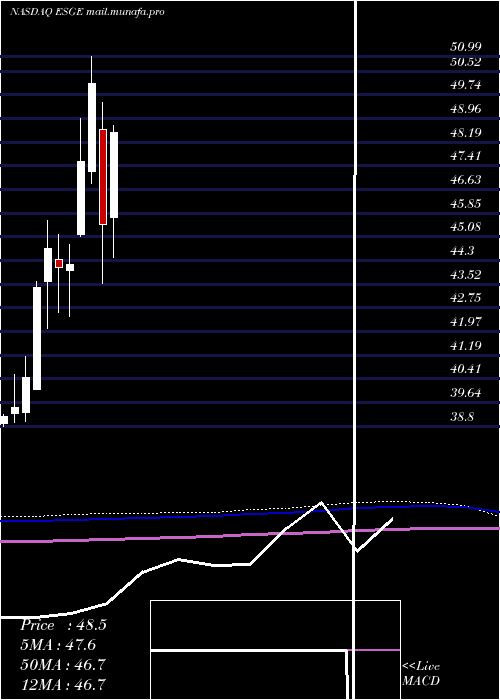
Task: Click the tallest white candlestick reaching 50.52
Action: [x=92, y=127]
